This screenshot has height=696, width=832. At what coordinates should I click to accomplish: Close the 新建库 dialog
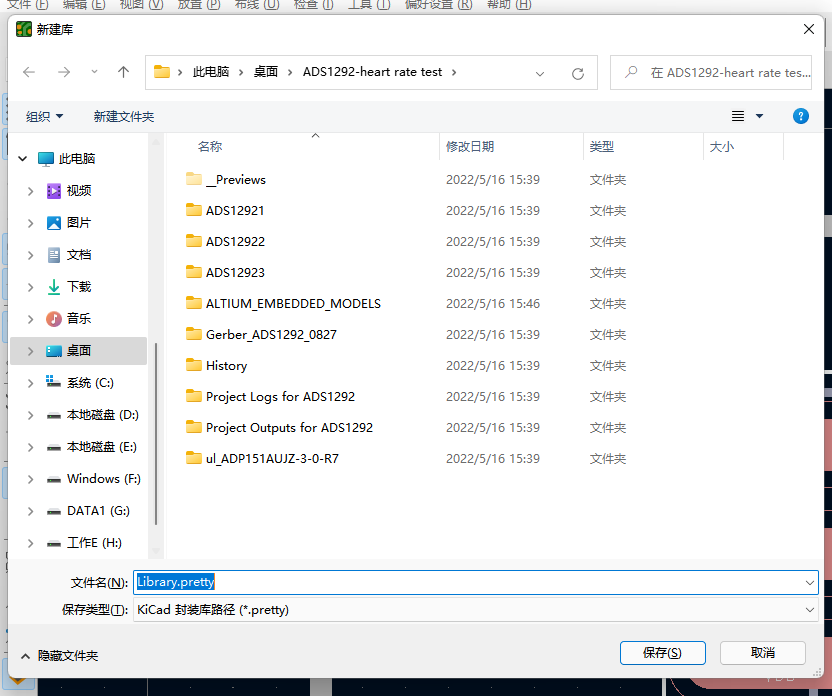tap(809, 29)
